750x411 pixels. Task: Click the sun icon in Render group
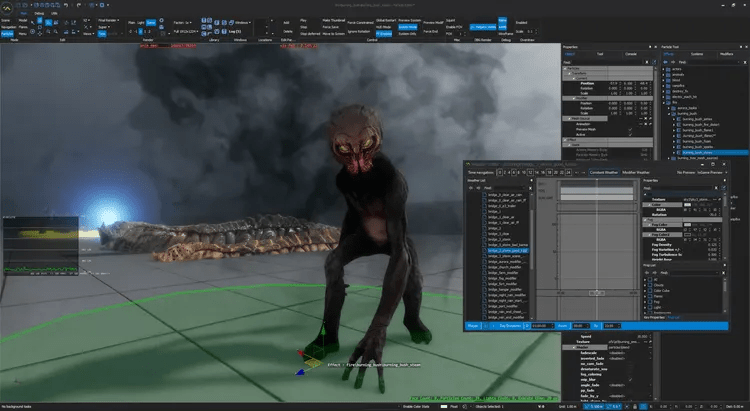[x=161, y=21]
